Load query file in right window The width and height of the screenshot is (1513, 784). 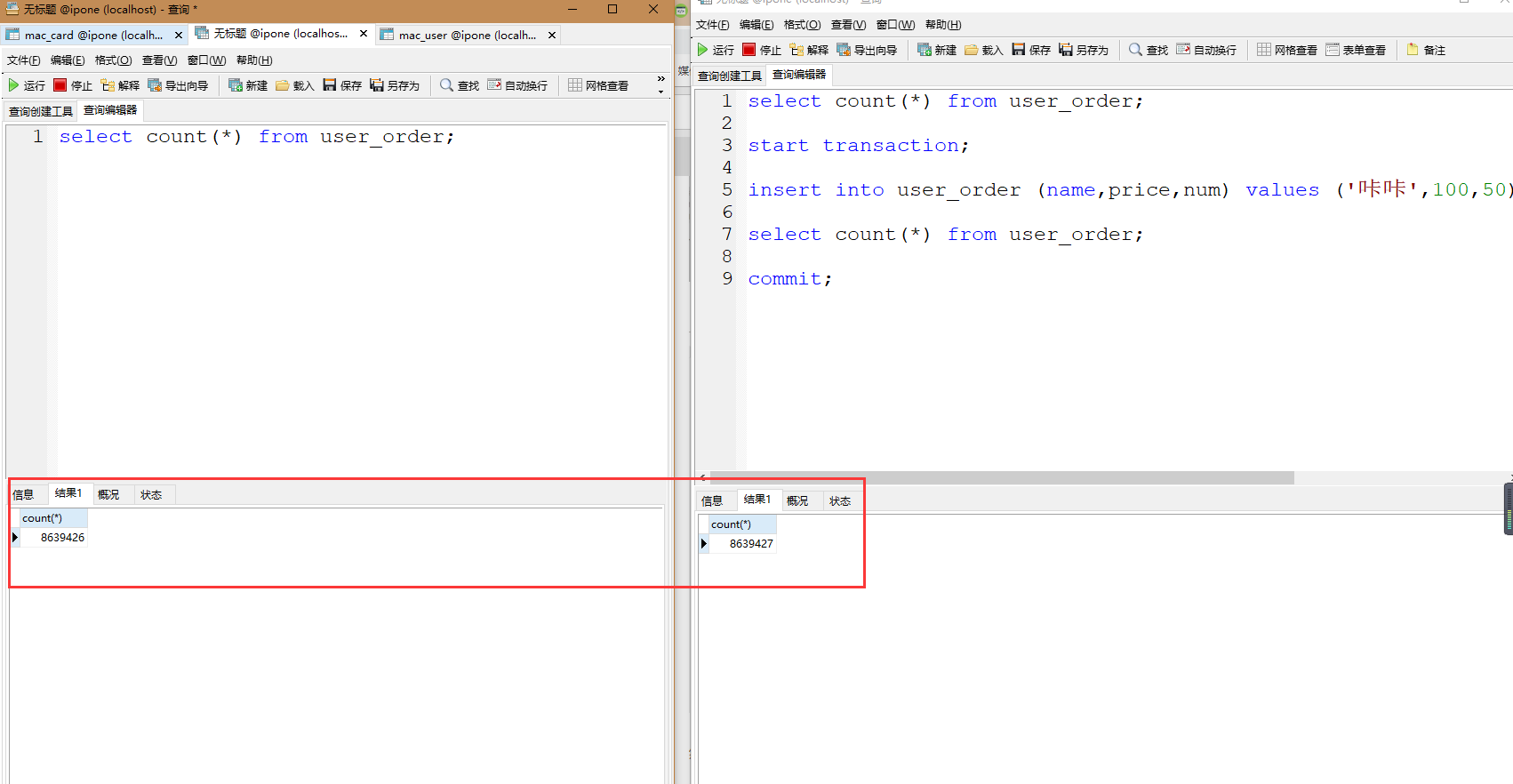pyautogui.click(x=984, y=50)
